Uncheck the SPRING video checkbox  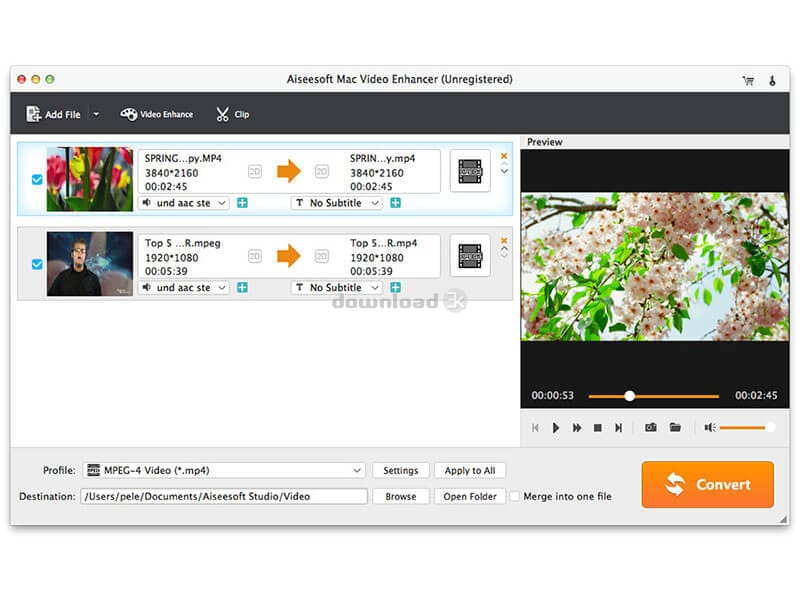tap(37, 180)
